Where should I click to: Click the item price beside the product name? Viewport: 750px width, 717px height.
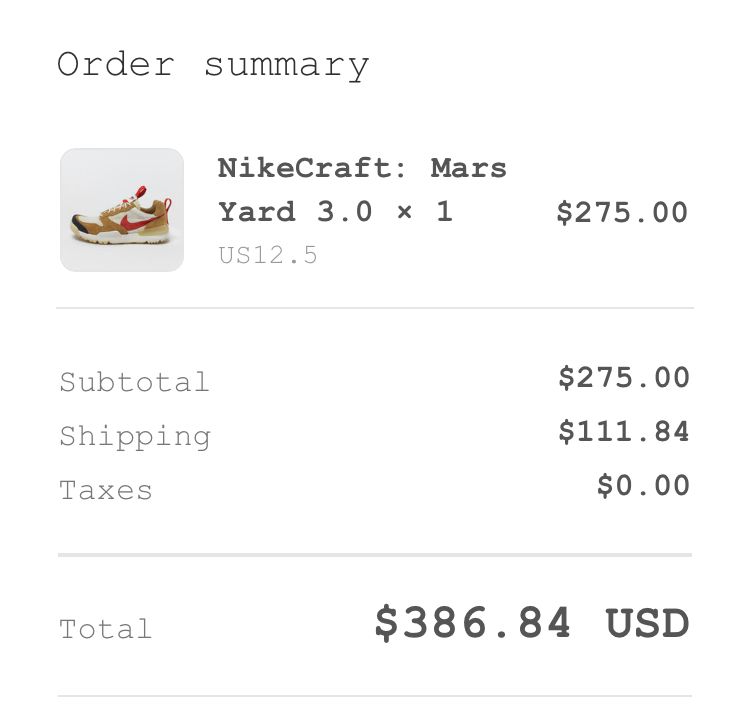coord(622,212)
